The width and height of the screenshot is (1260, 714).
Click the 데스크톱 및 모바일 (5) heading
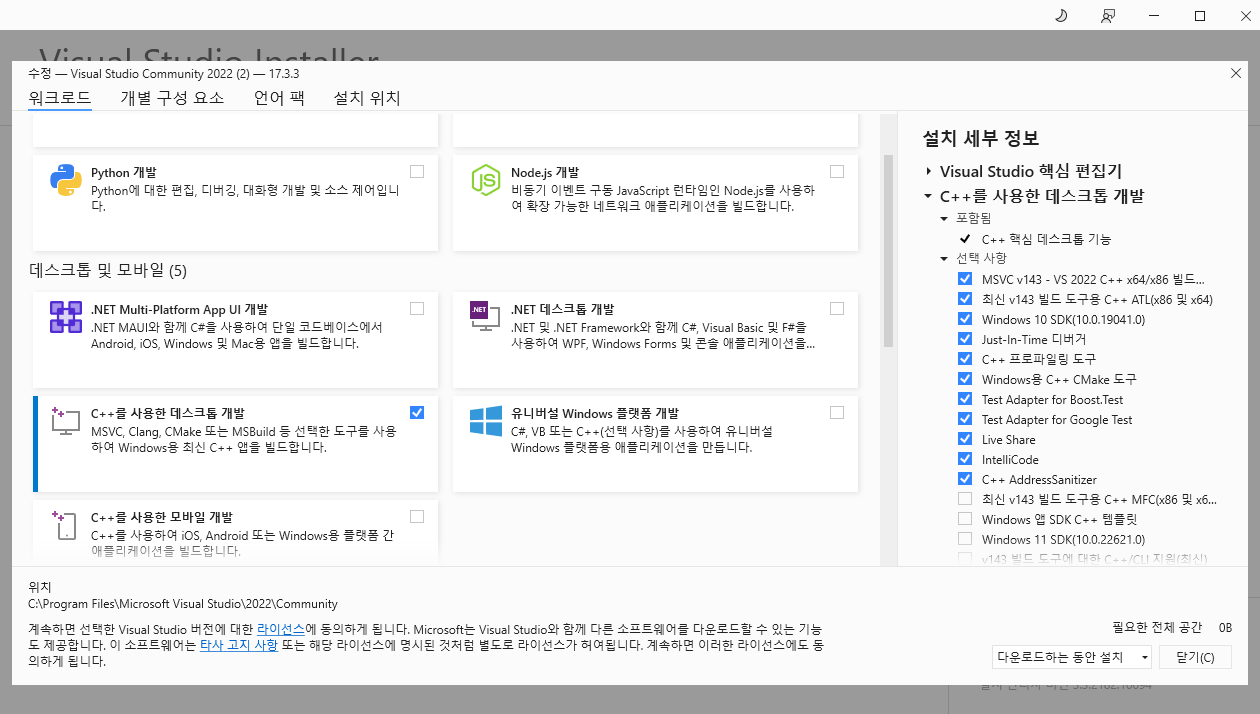pyautogui.click(x=108, y=271)
